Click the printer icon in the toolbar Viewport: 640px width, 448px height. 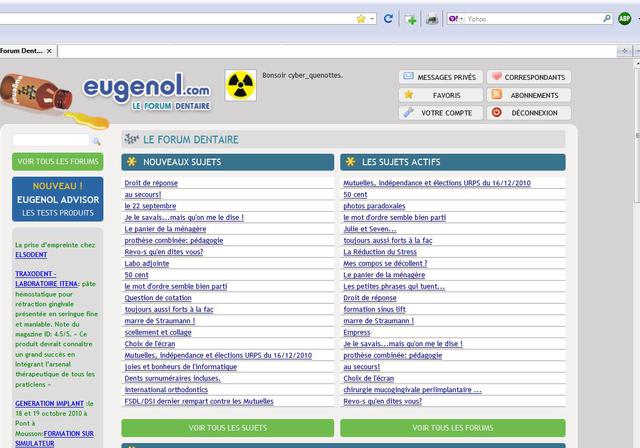(432, 19)
